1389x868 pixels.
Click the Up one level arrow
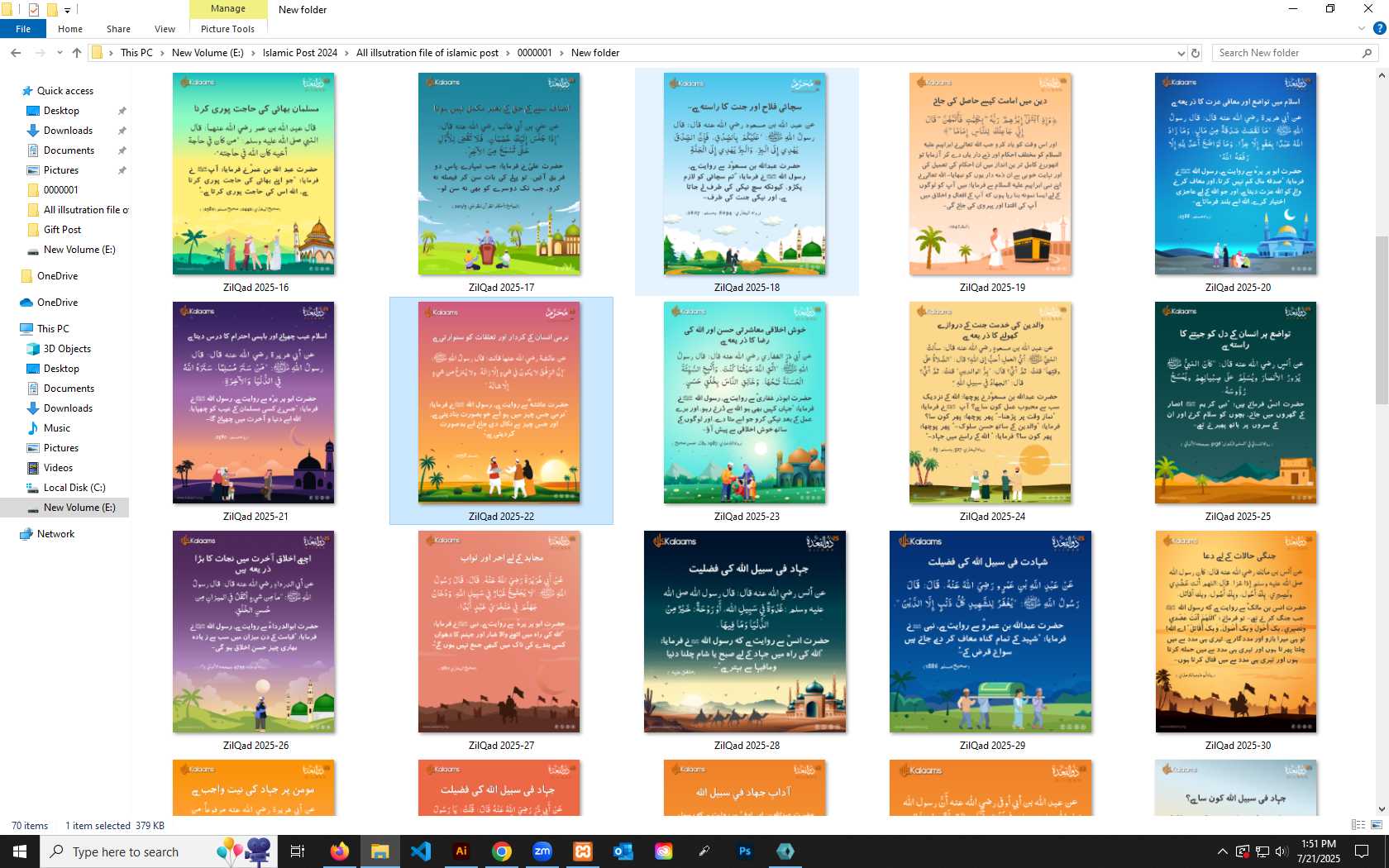pyautogui.click(x=77, y=53)
